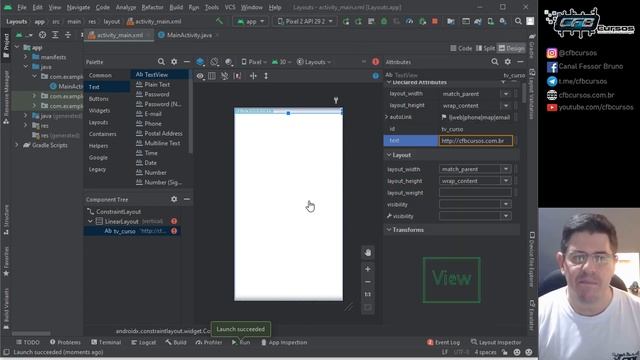Viewport: 640px width, 360px height.
Task: Collapse the Layout section
Action: click(389, 155)
